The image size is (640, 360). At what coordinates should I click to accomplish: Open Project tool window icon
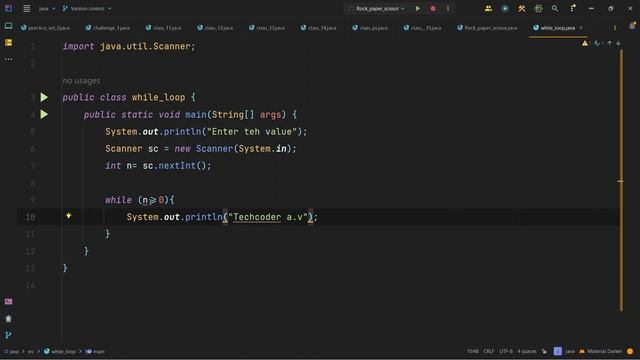point(8,26)
